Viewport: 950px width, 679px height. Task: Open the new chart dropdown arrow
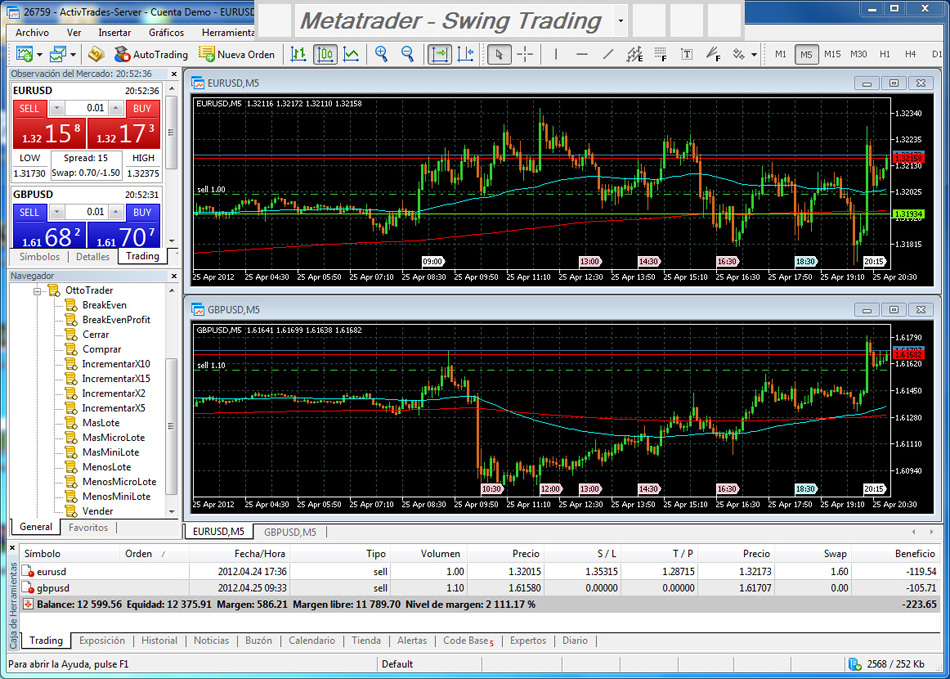point(39,54)
